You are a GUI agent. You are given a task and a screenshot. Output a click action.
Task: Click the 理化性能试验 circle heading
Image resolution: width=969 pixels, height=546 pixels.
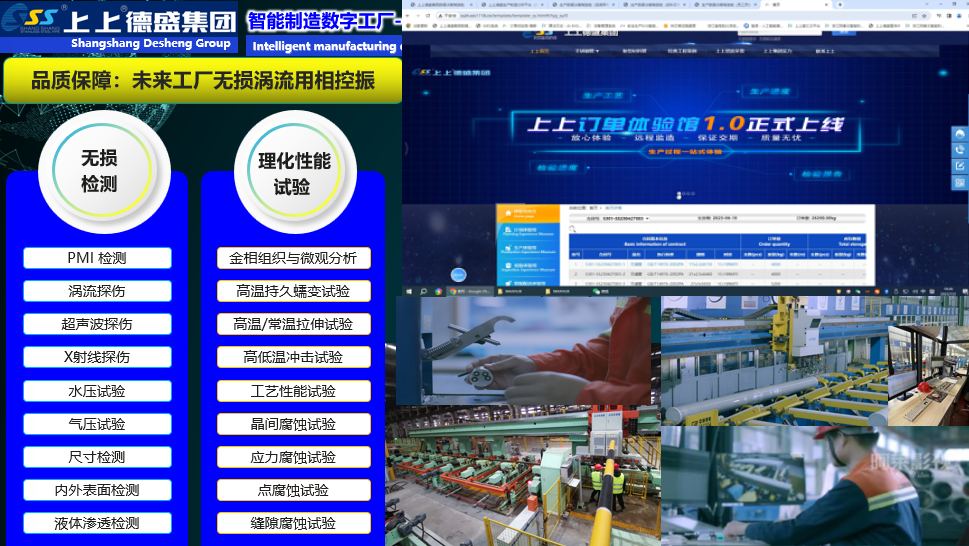[x=294, y=172]
